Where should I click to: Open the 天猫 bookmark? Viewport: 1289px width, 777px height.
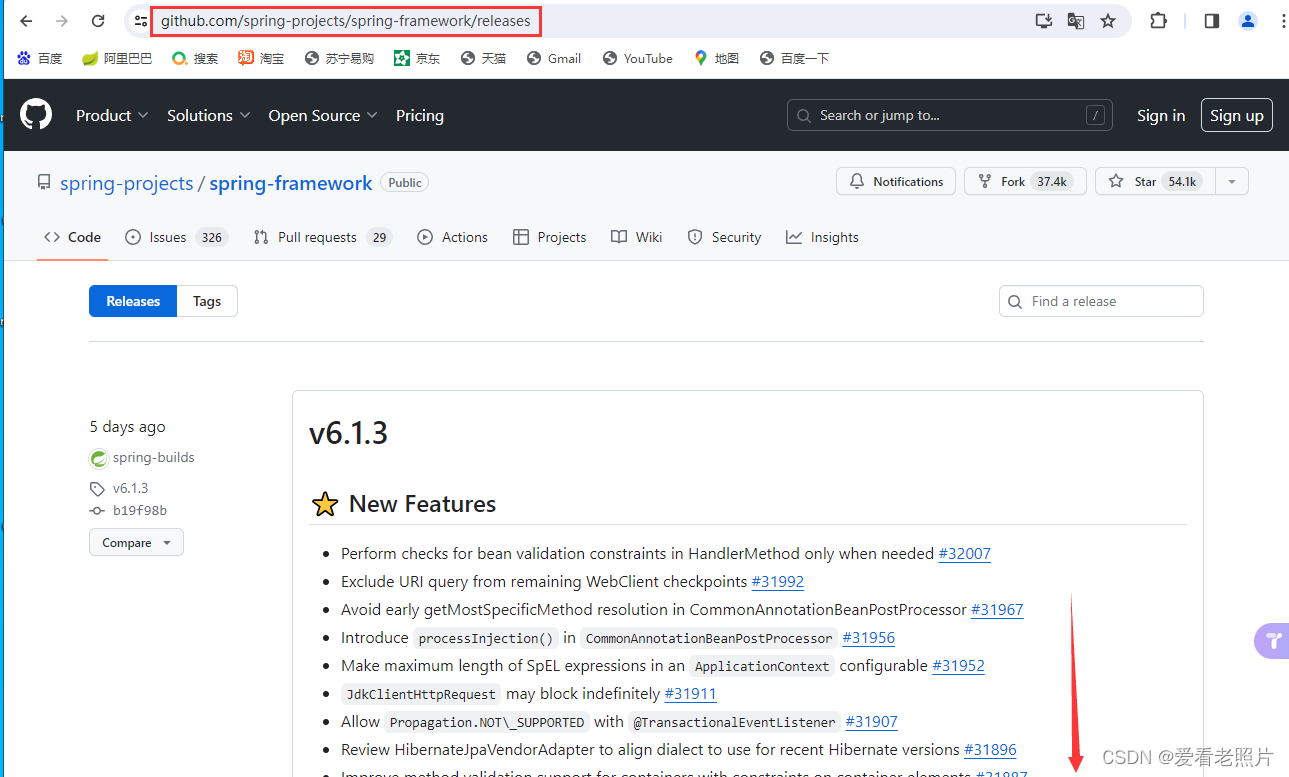483,59
